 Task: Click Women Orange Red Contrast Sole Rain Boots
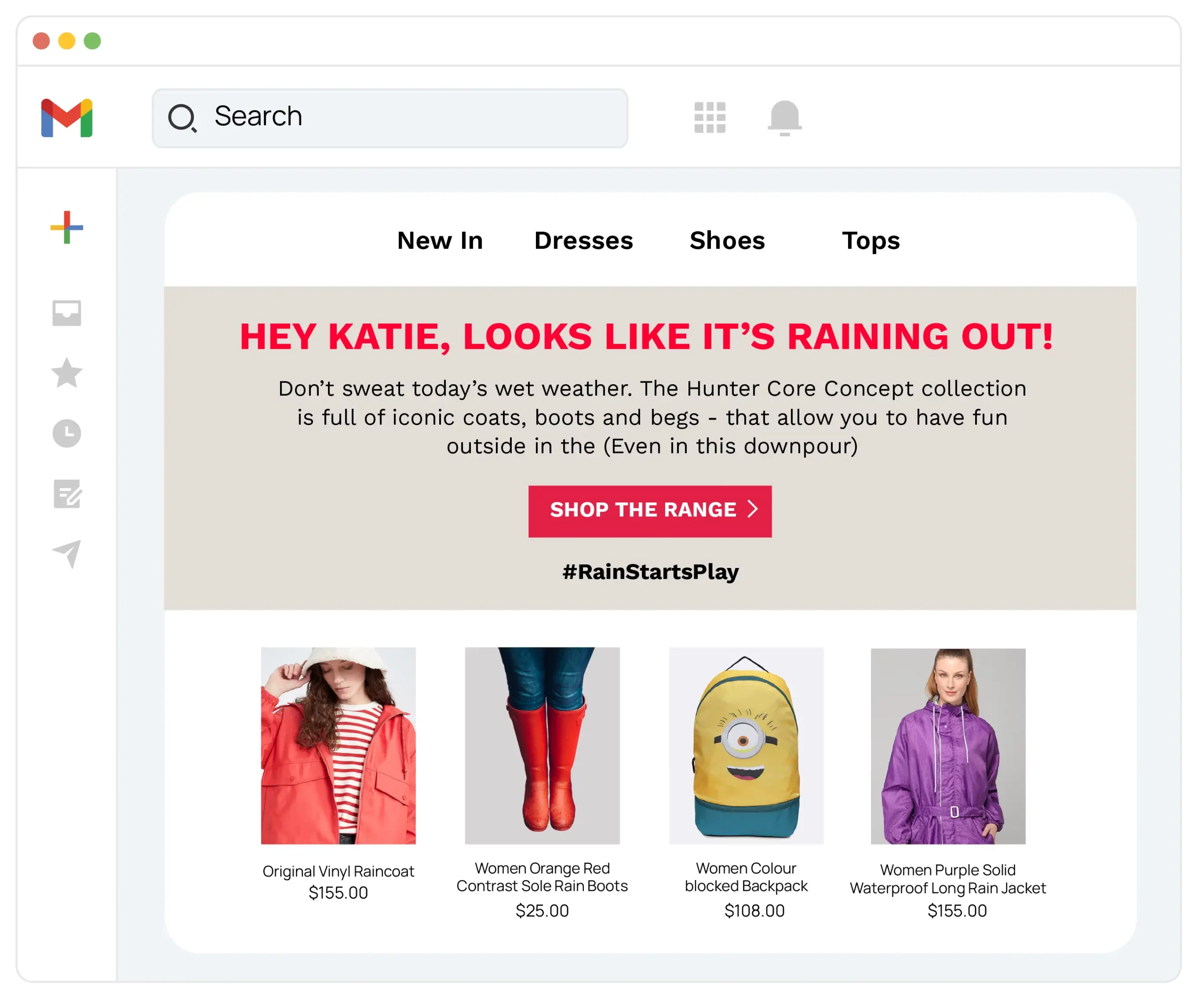point(542,876)
